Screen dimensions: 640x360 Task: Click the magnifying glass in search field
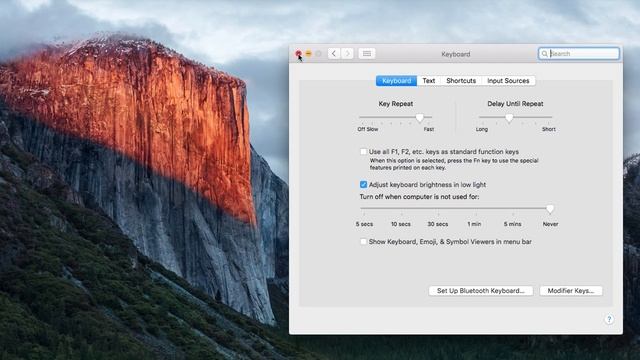544,54
